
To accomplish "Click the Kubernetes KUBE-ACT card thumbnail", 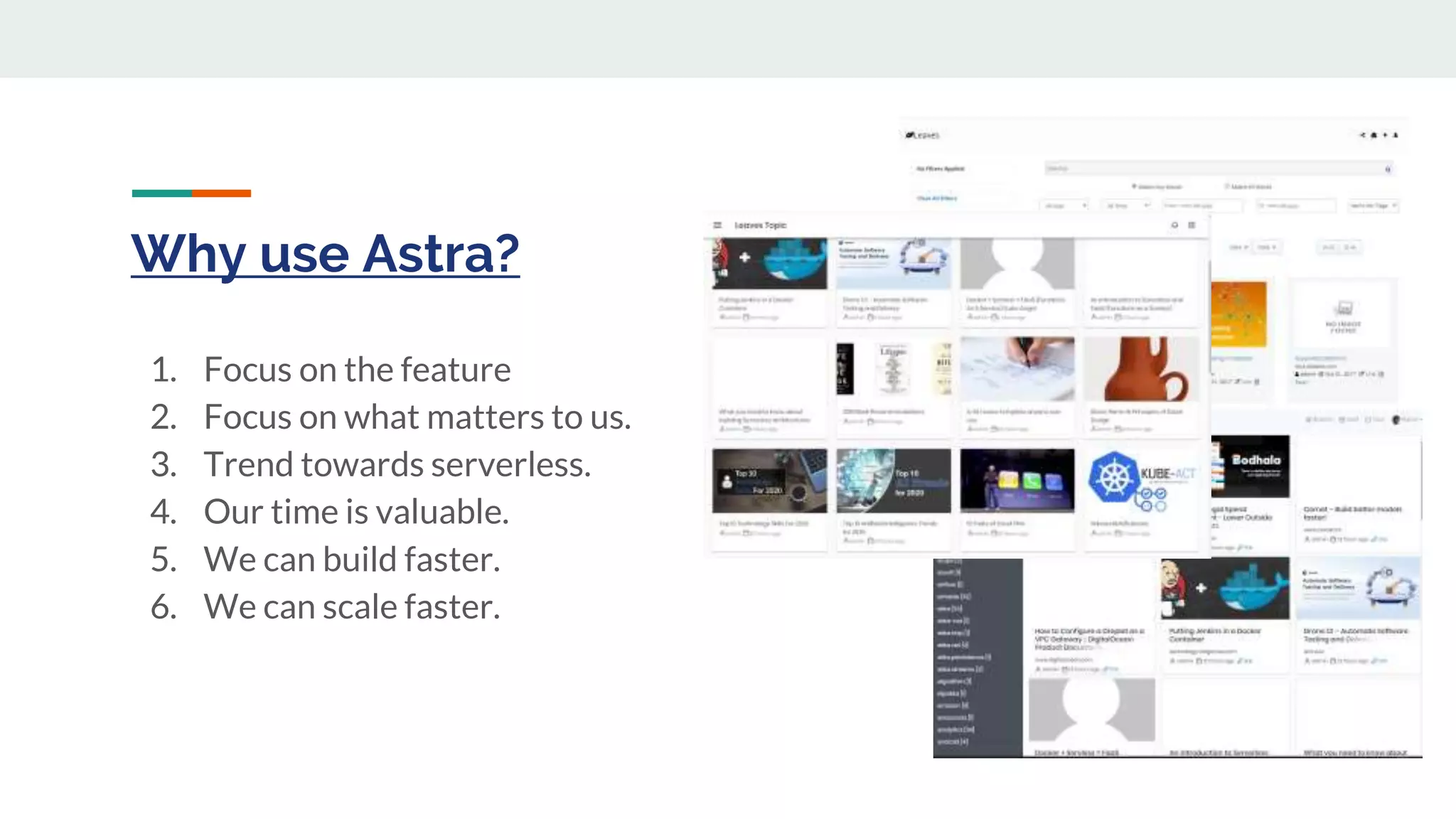I will click(1141, 481).
